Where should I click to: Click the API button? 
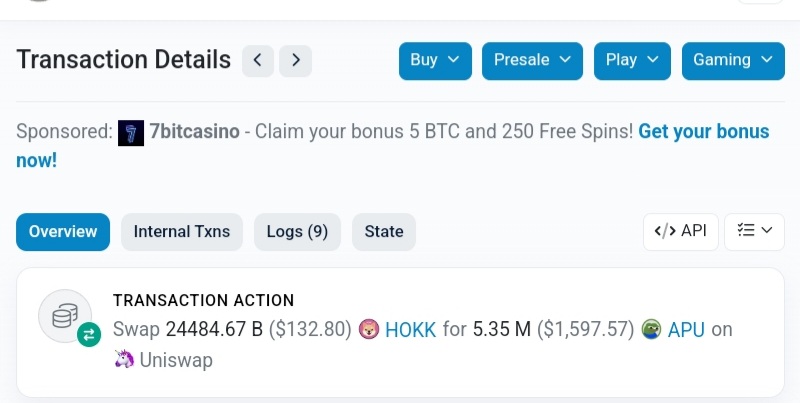pyautogui.click(x=681, y=232)
